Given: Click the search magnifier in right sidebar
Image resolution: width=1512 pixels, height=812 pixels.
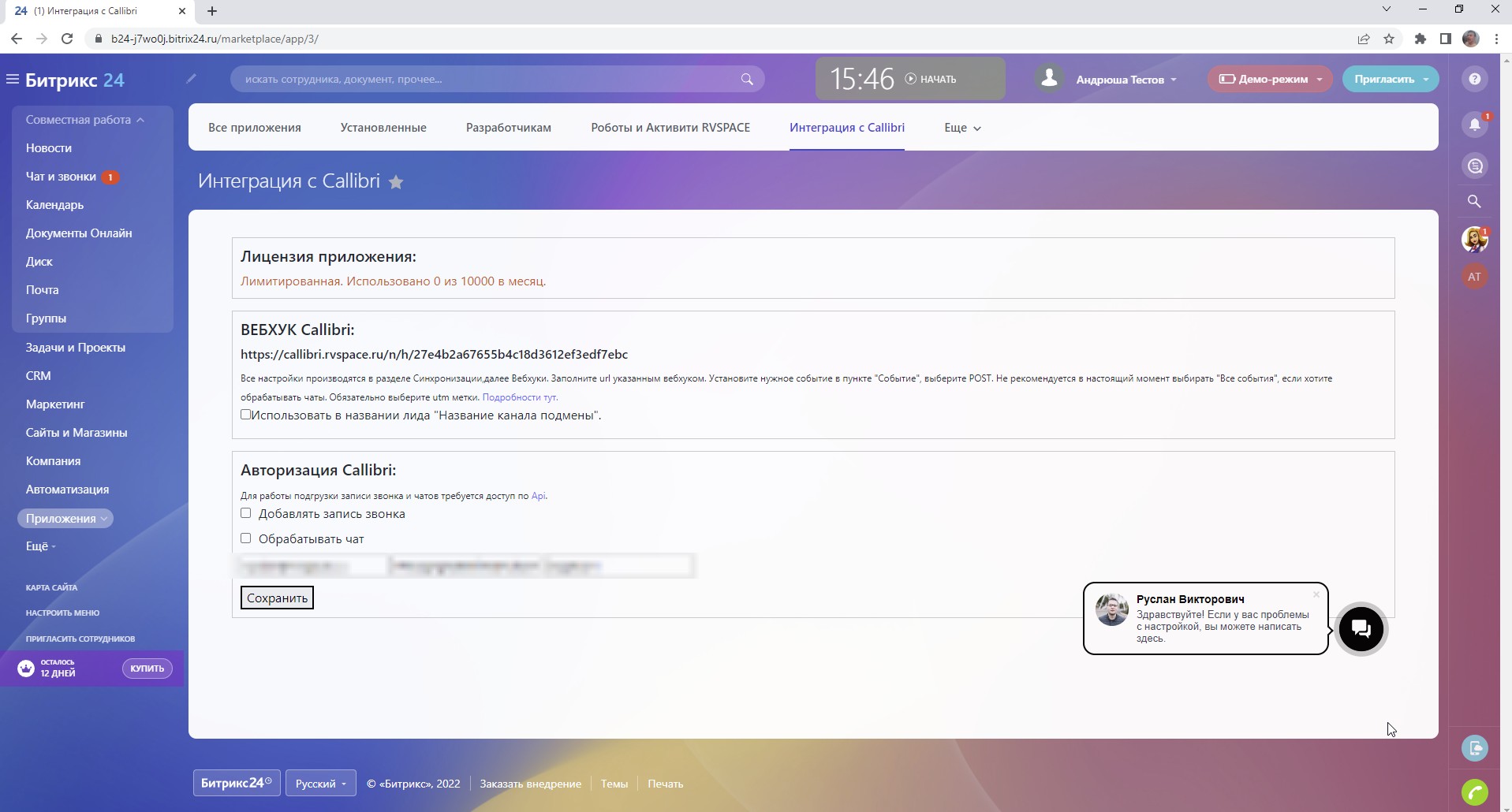Looking at the screenshot, I should (x=1474, y=201).
